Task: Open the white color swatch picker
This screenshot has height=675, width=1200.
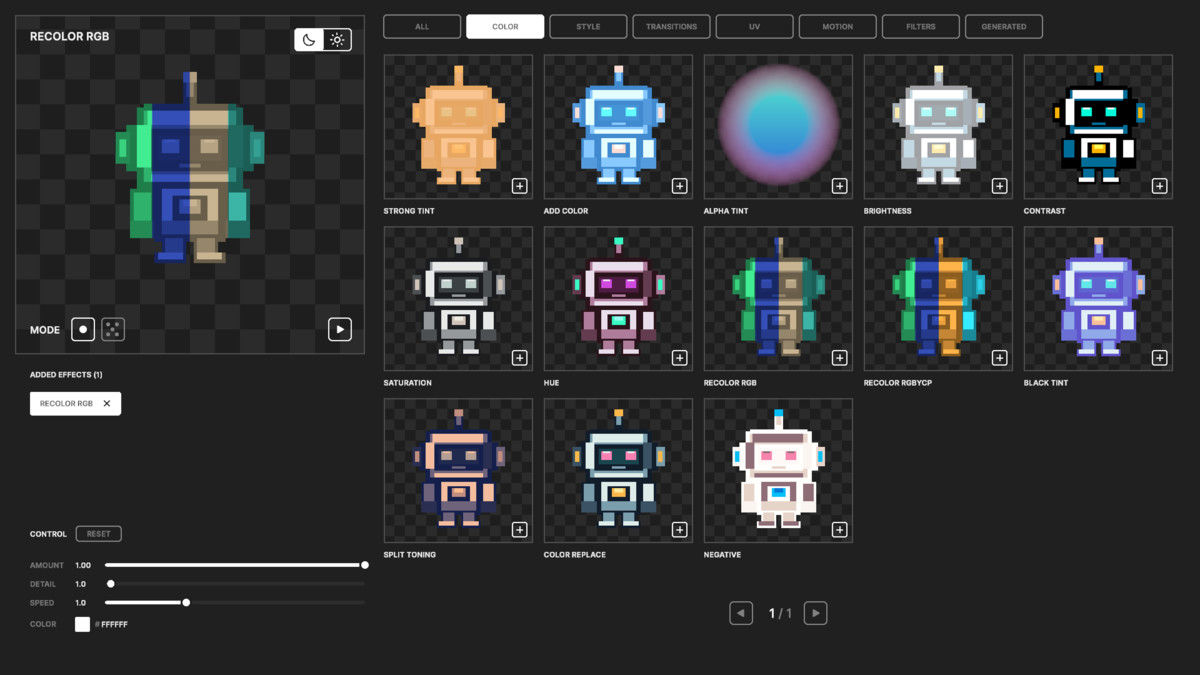Action: point(83,624)
